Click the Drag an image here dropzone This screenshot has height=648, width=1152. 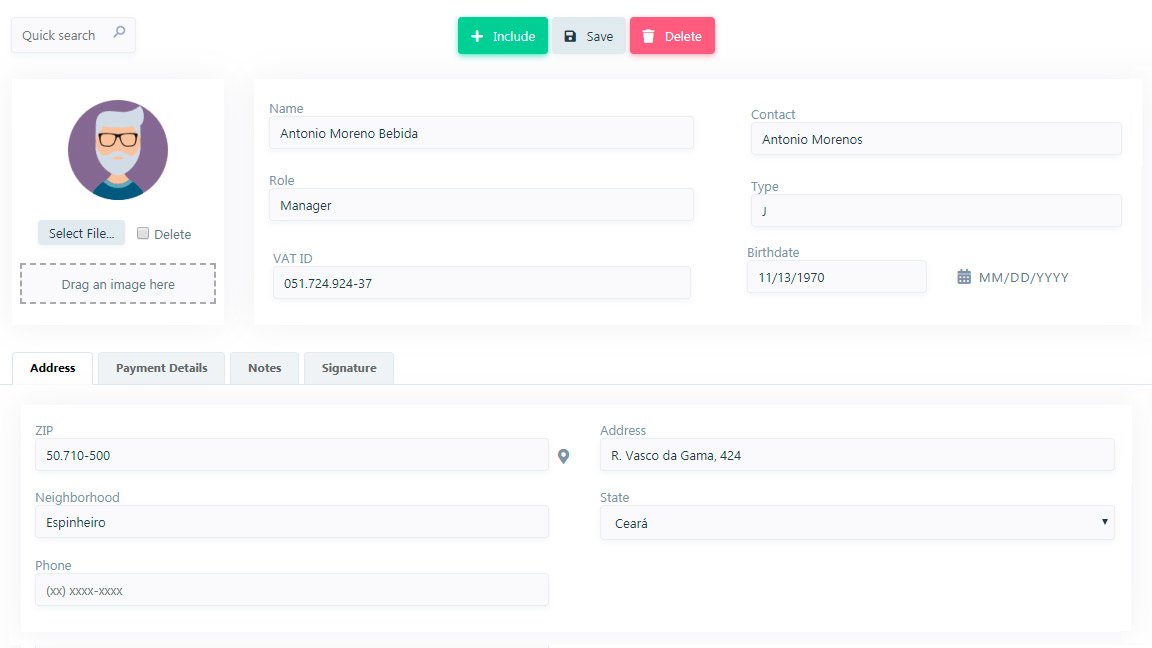pyautogui.click(x=118, y=284)
